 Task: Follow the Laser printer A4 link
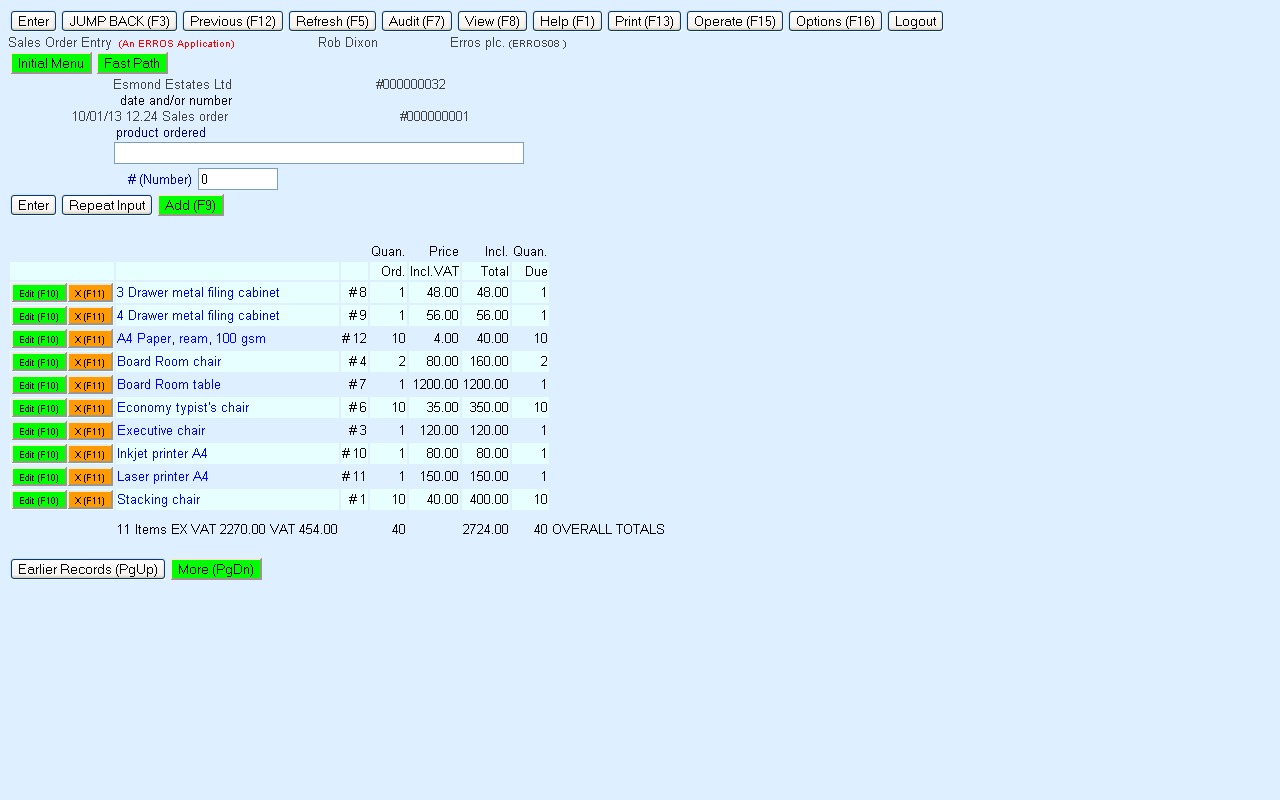point(163,477)
